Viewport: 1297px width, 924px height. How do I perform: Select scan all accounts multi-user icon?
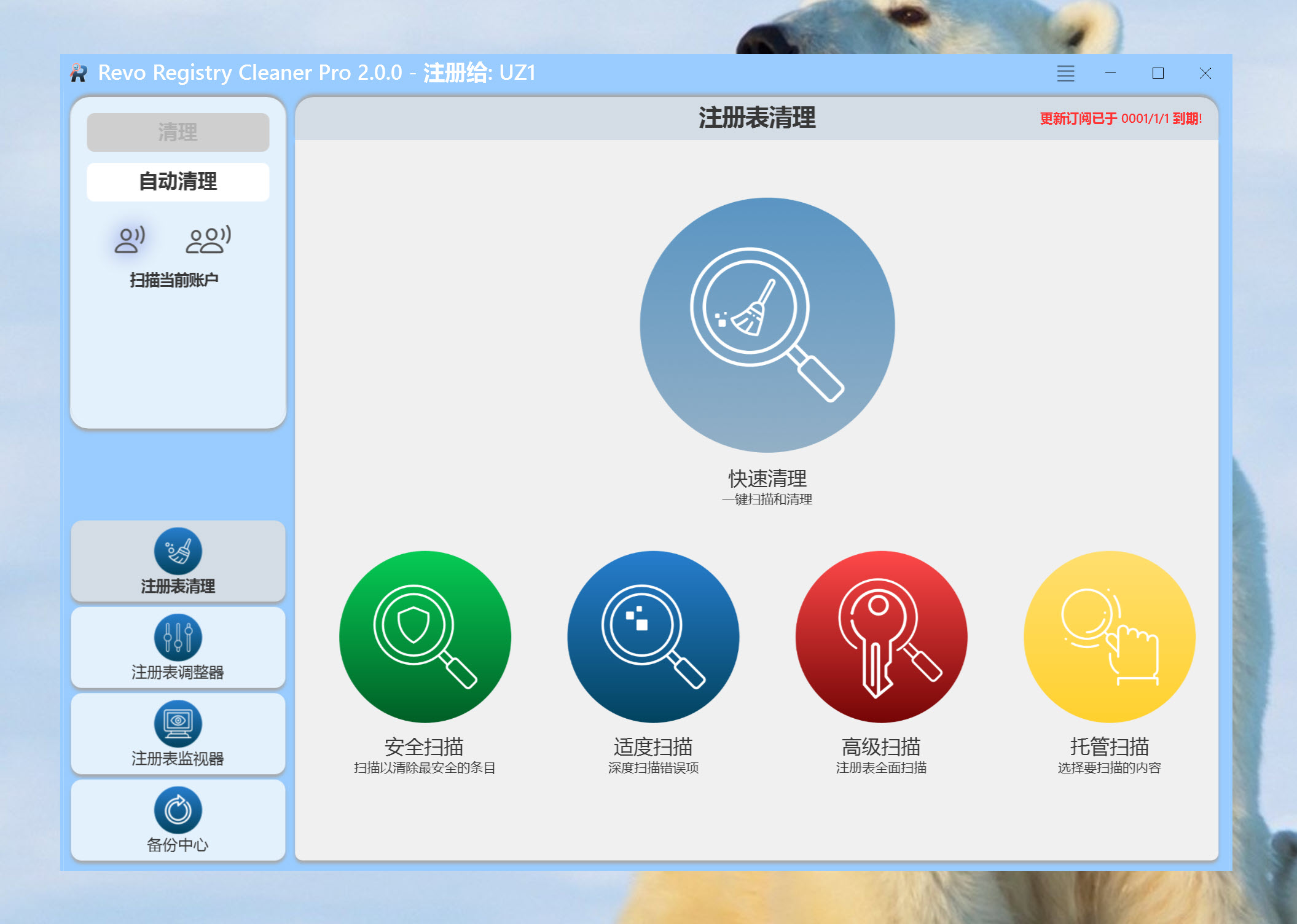(208, 240)
